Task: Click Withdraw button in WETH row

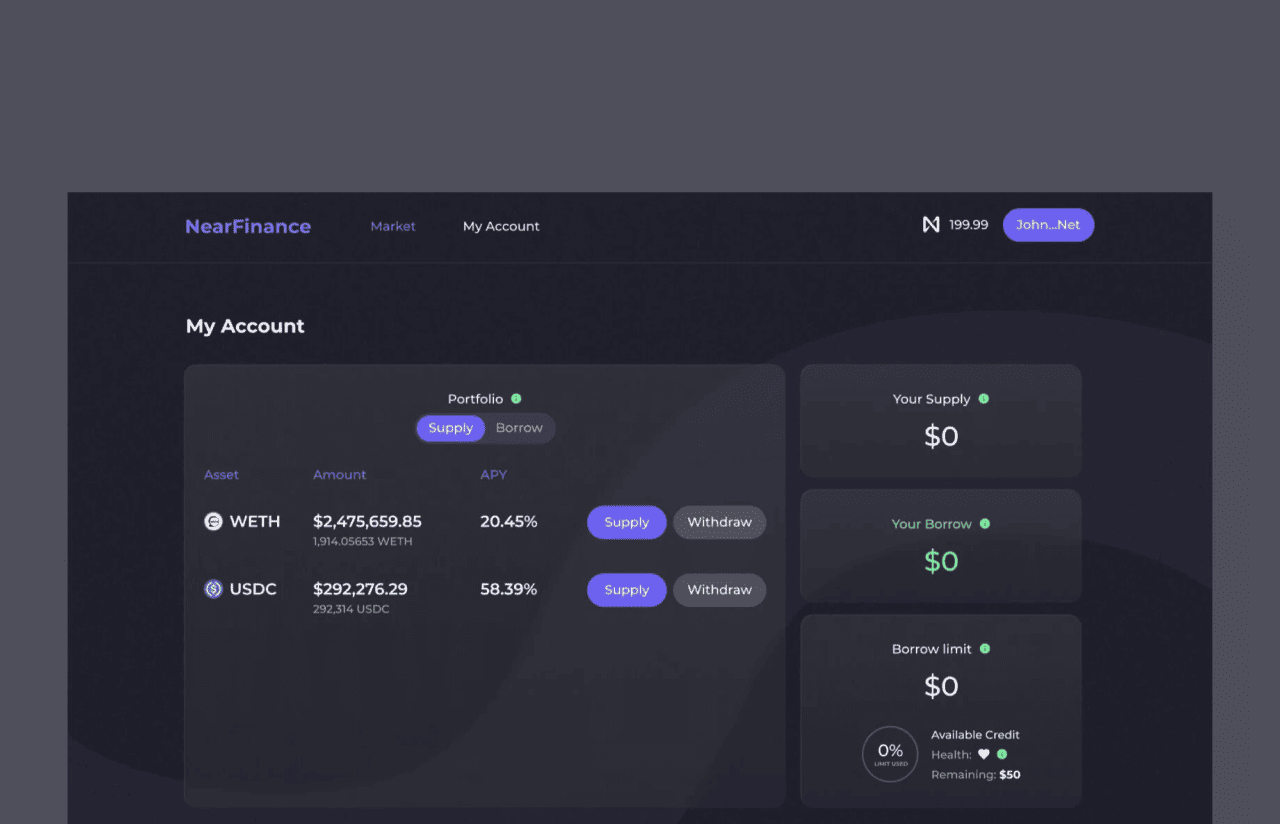Action: pyautogui.click(x=719, y=522)
